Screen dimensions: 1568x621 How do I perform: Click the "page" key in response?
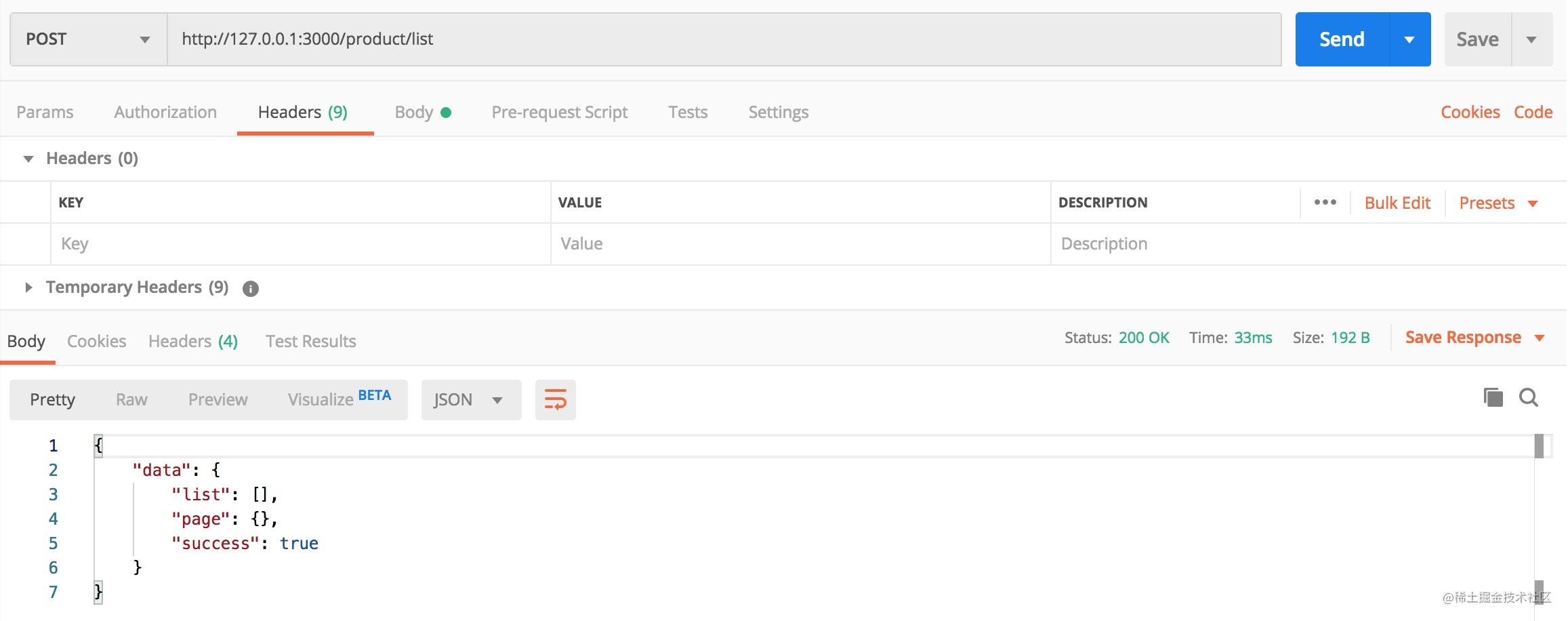point(201,519)
